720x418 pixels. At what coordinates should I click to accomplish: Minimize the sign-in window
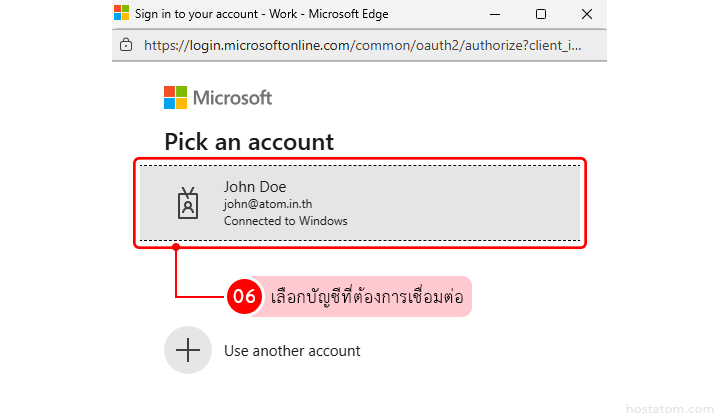494,14
